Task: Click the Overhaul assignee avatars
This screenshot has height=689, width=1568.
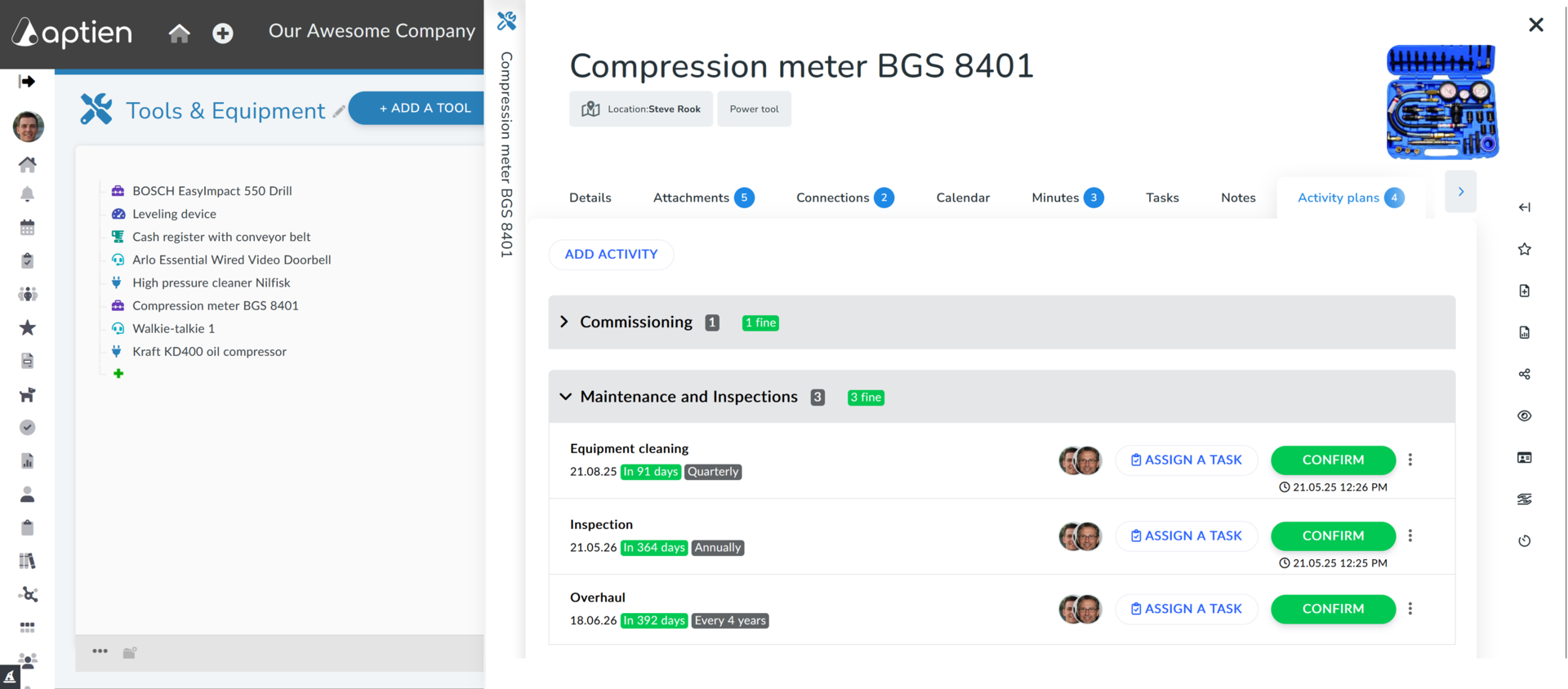Action: [1080, 609]
